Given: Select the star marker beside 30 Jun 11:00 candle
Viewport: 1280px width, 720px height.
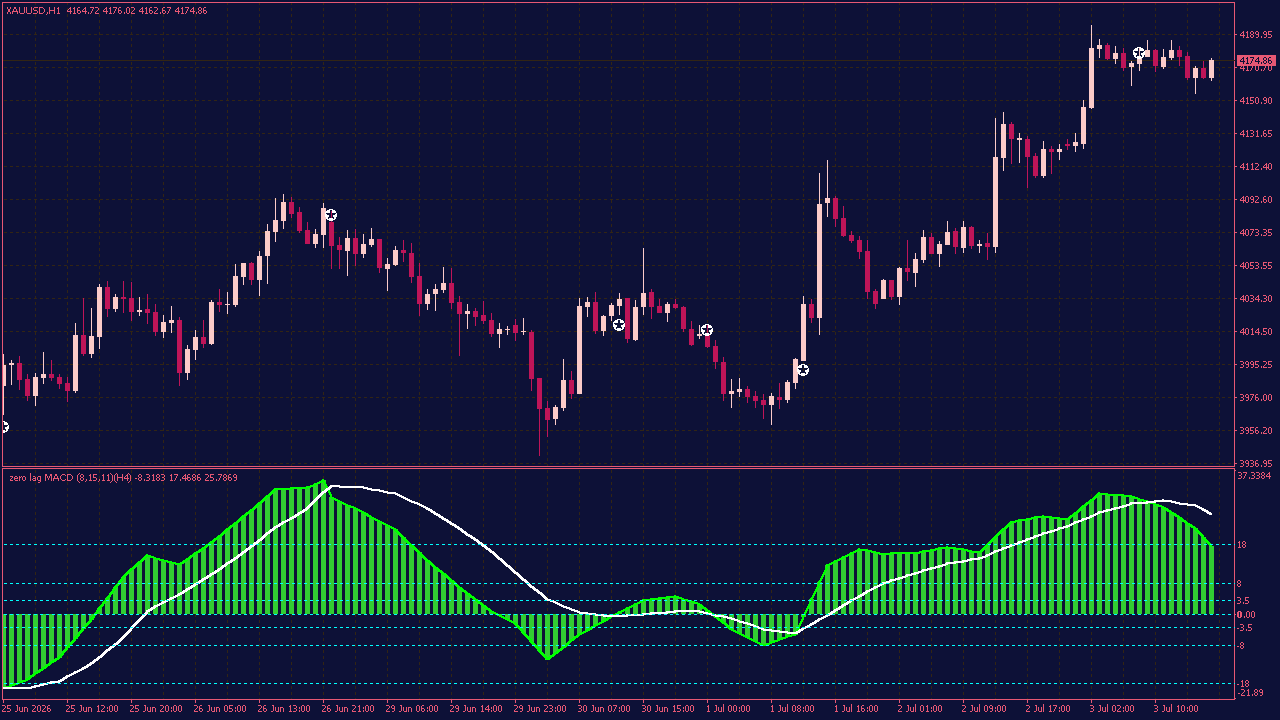Looking at the screenshot, I should pyautogui.click(x=619, y=324).
